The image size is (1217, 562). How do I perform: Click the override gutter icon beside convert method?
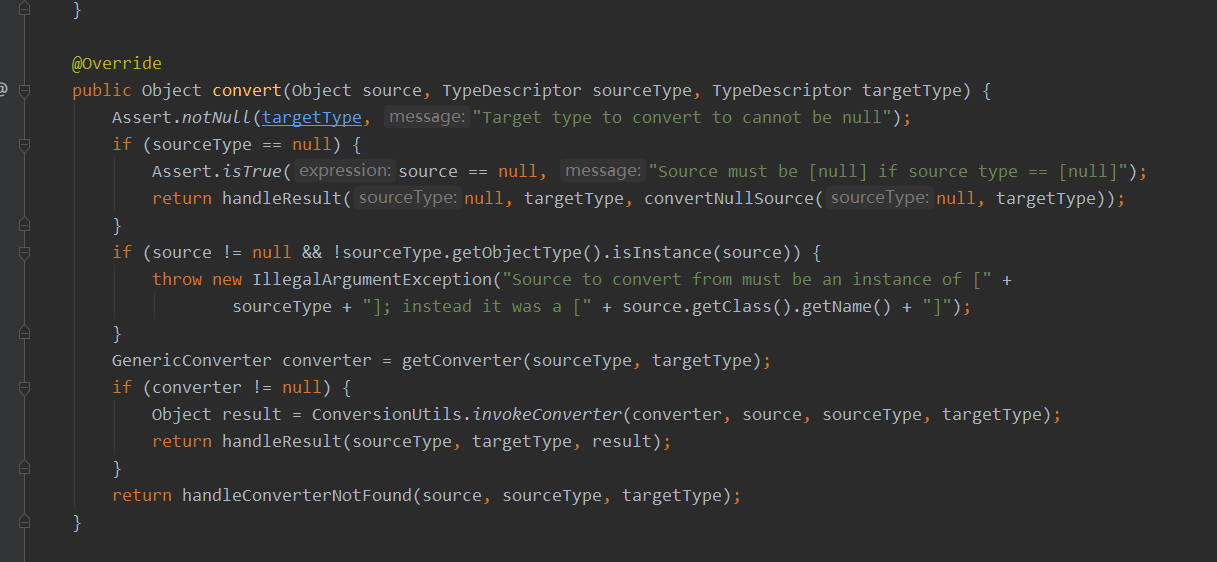click(3, 90)
